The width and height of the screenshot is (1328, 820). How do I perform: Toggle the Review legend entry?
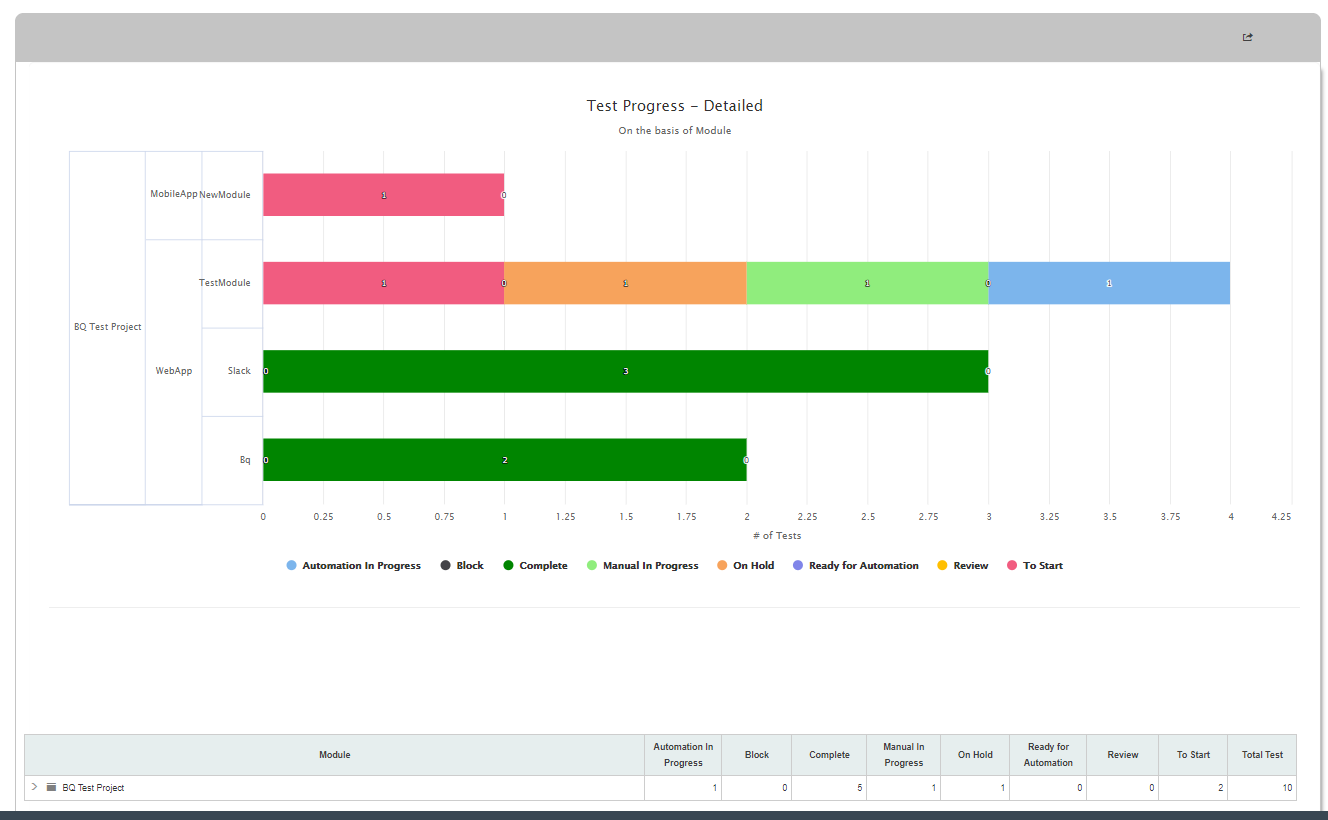962,566
